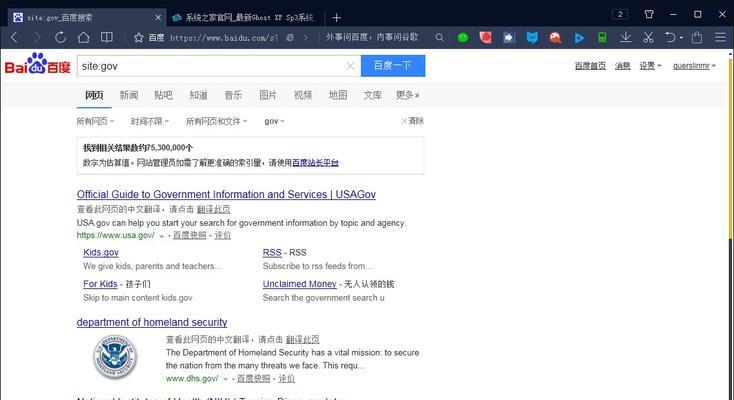Open the 更多 categories link

point(407,95)
